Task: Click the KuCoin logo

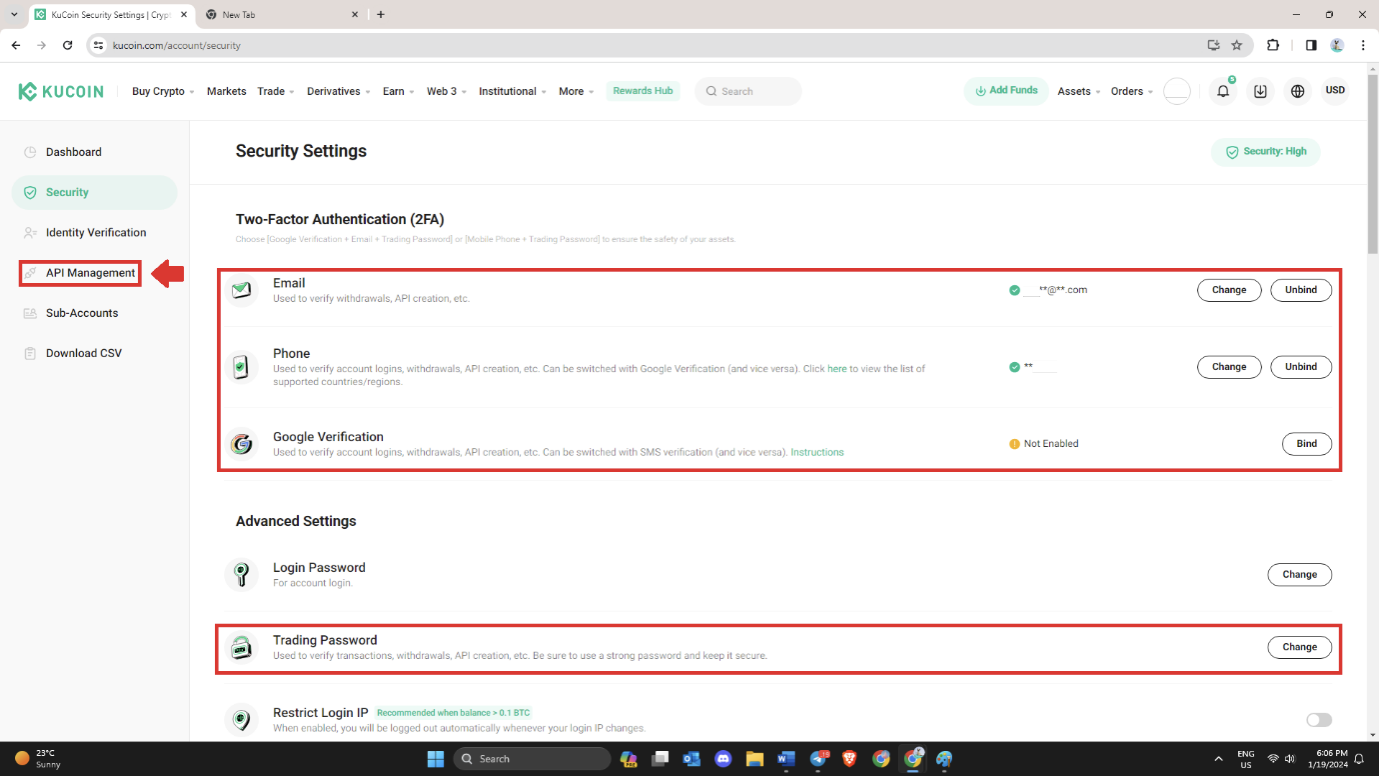Action: 60,91
